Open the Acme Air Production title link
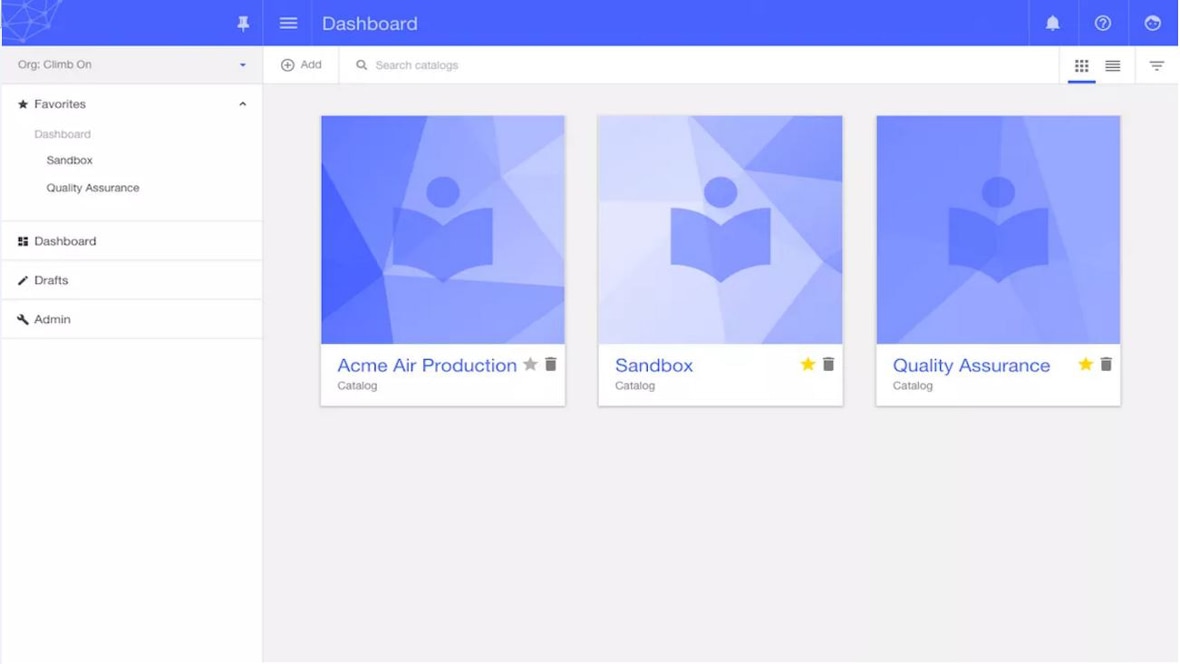 pyautogui.click(x=426, y=366)
